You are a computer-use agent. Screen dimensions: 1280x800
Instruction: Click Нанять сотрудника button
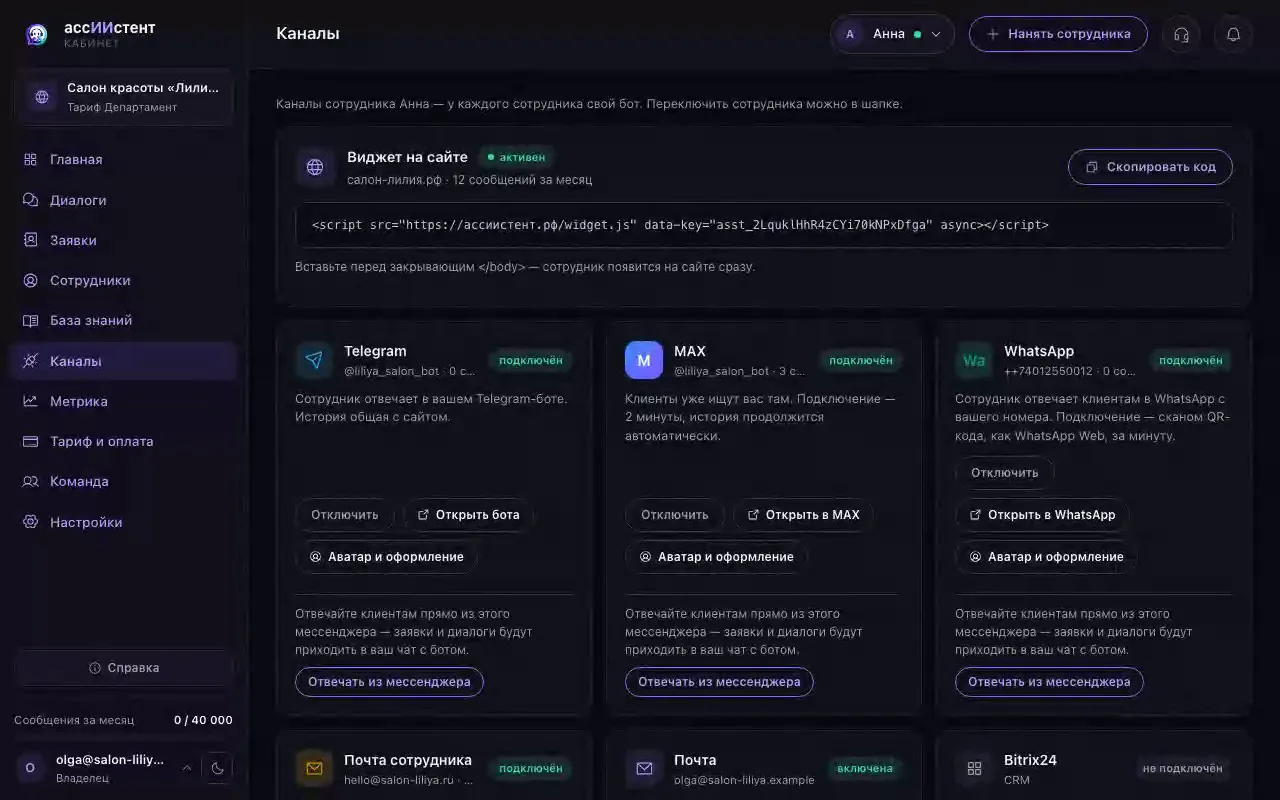(x=1058, y=34)
